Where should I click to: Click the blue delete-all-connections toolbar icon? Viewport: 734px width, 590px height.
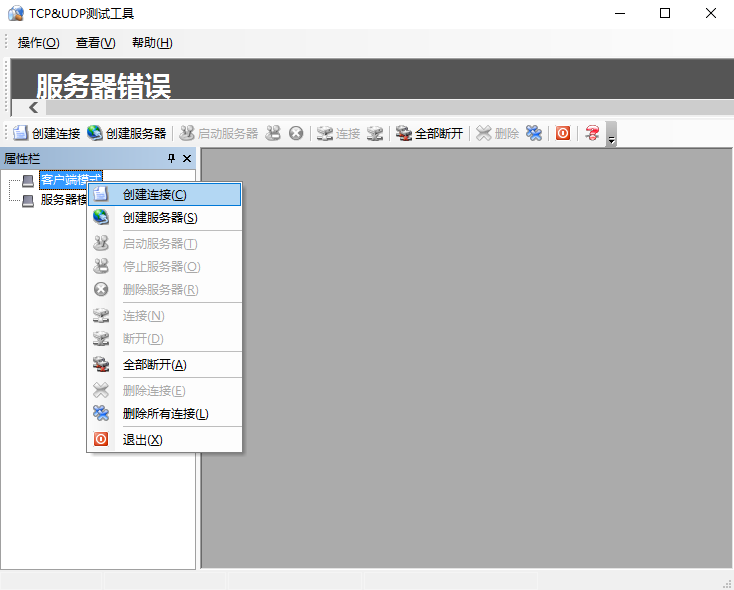pos(535,133)
